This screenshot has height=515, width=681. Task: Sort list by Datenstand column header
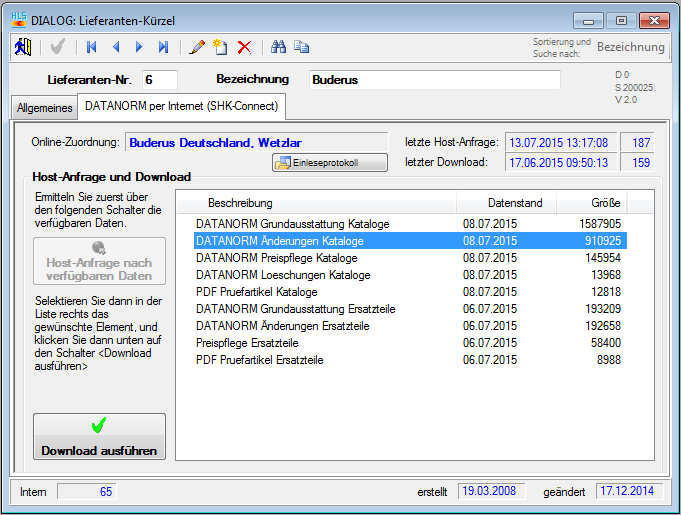(x=515, y=203)
